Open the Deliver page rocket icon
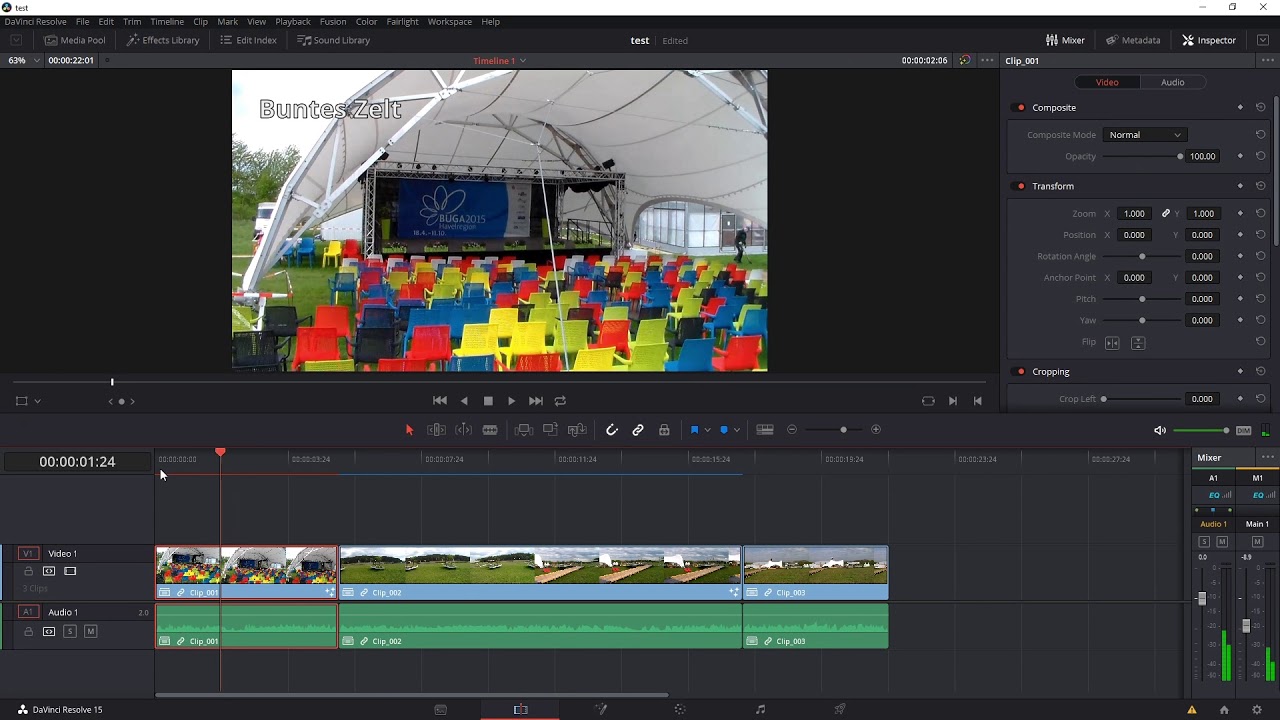This screenshot has width=1280, height=720. [x=840, y=709]
